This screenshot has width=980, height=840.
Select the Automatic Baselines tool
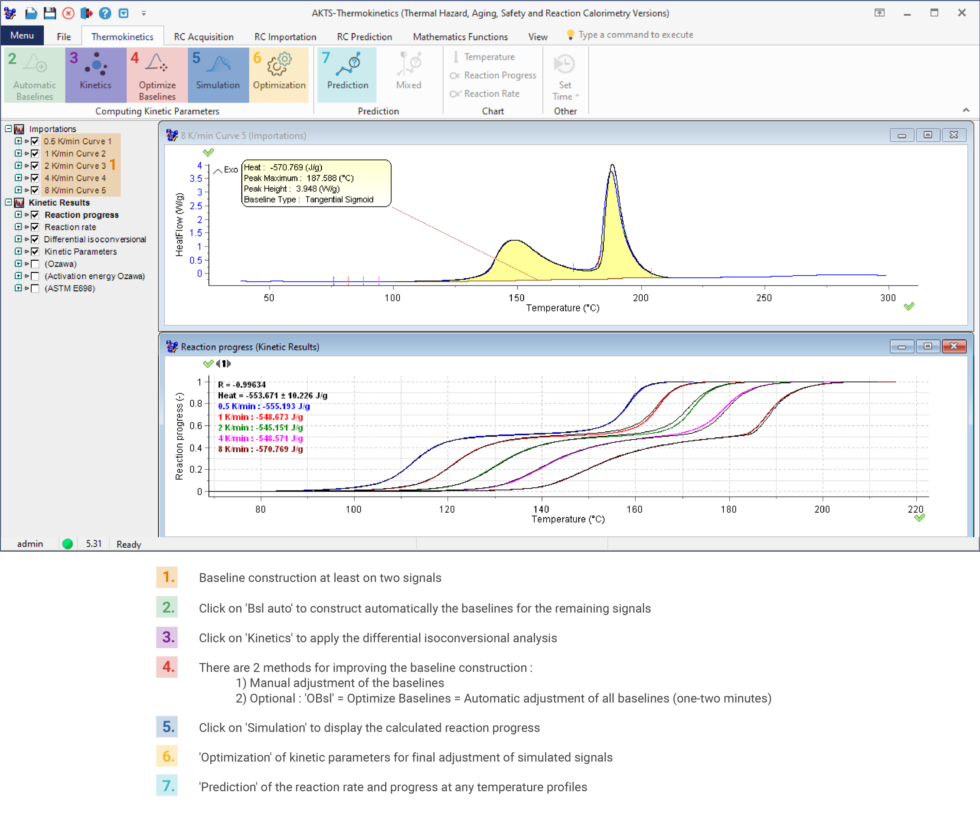pyautogui.click(x=33, y=73)
